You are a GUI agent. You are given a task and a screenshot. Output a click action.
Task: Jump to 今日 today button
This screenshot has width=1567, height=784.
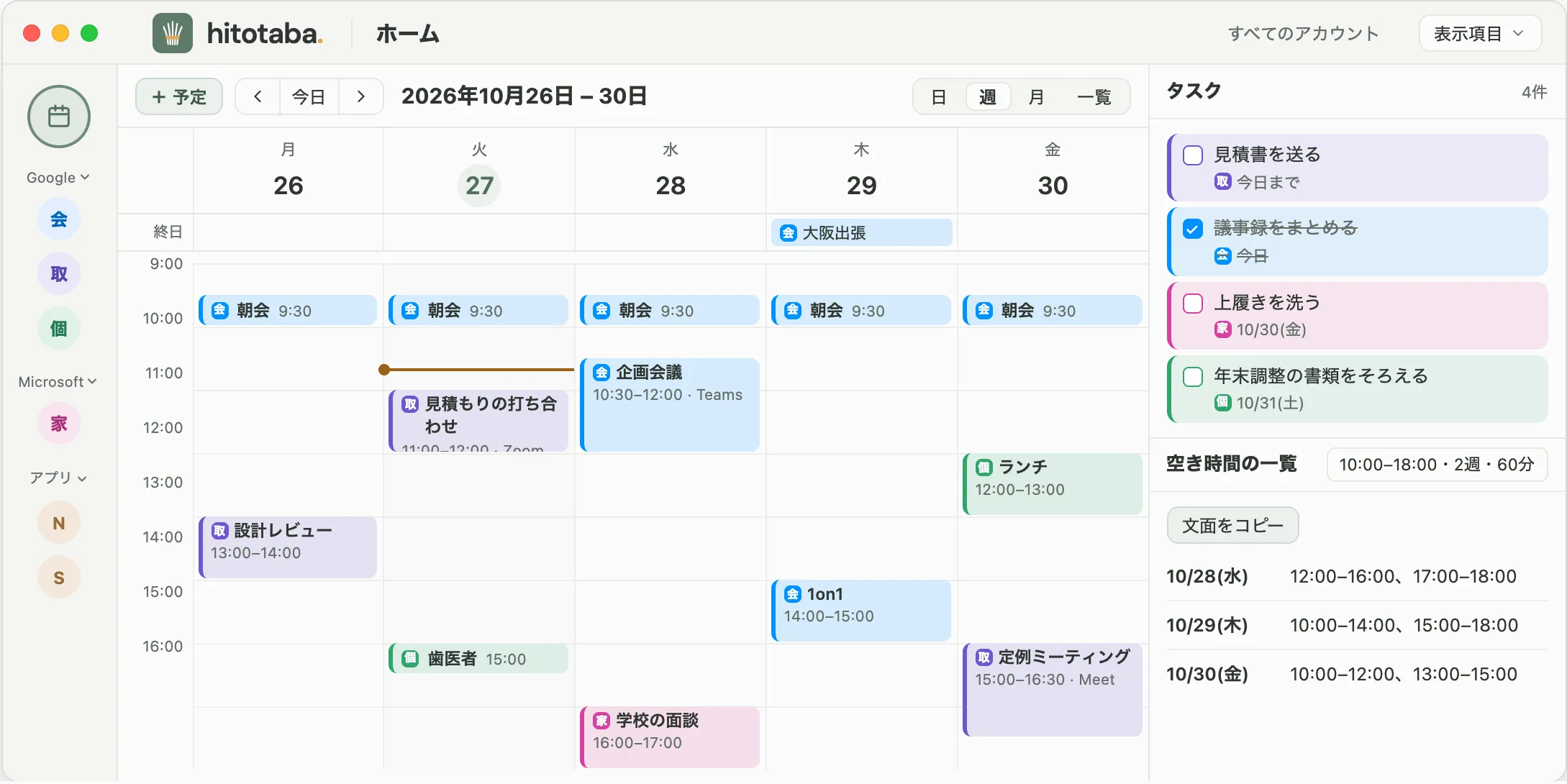pyautogui.click(x=309, y=96)
